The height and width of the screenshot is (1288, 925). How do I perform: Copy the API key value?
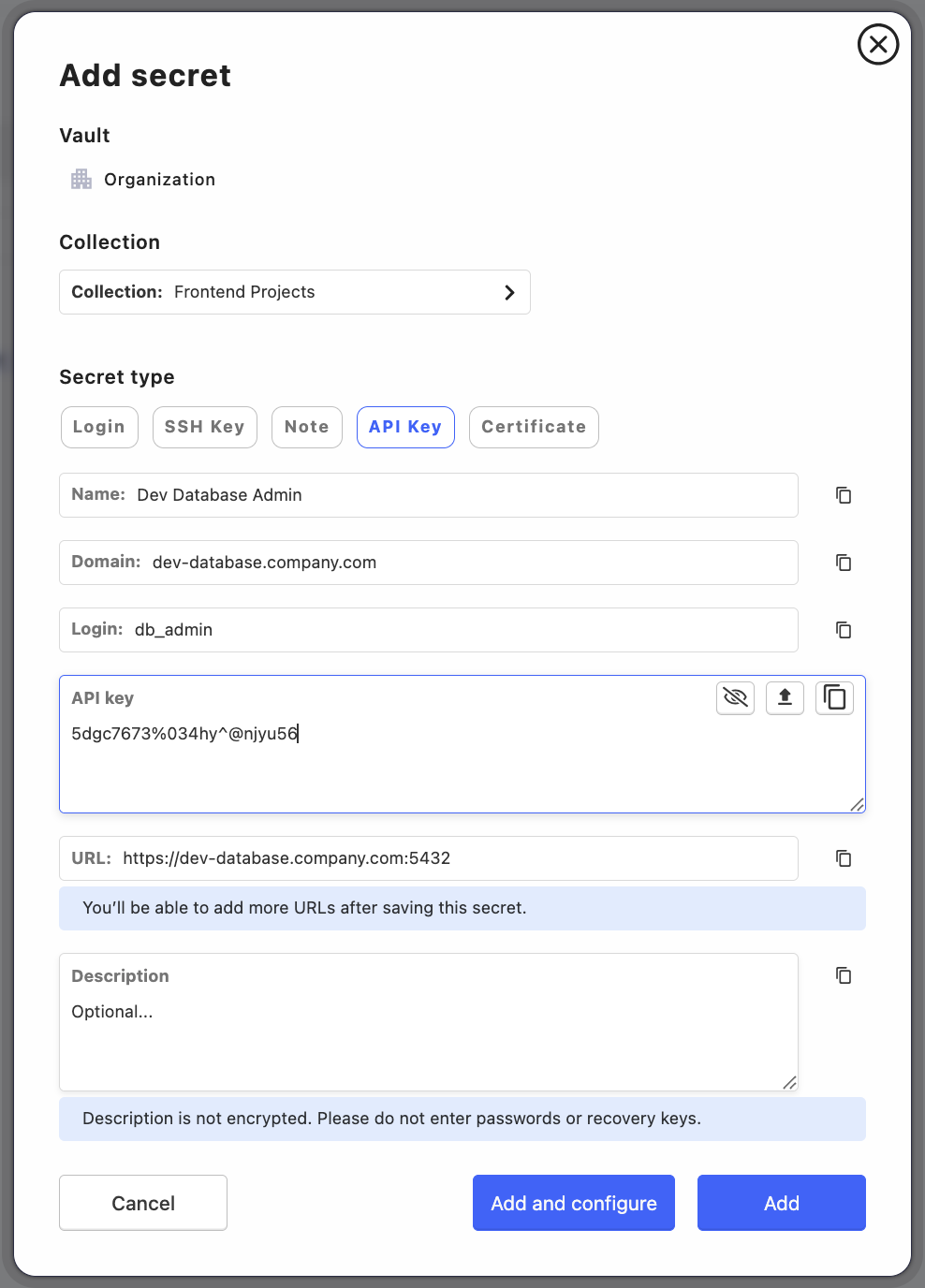(834, 697)
